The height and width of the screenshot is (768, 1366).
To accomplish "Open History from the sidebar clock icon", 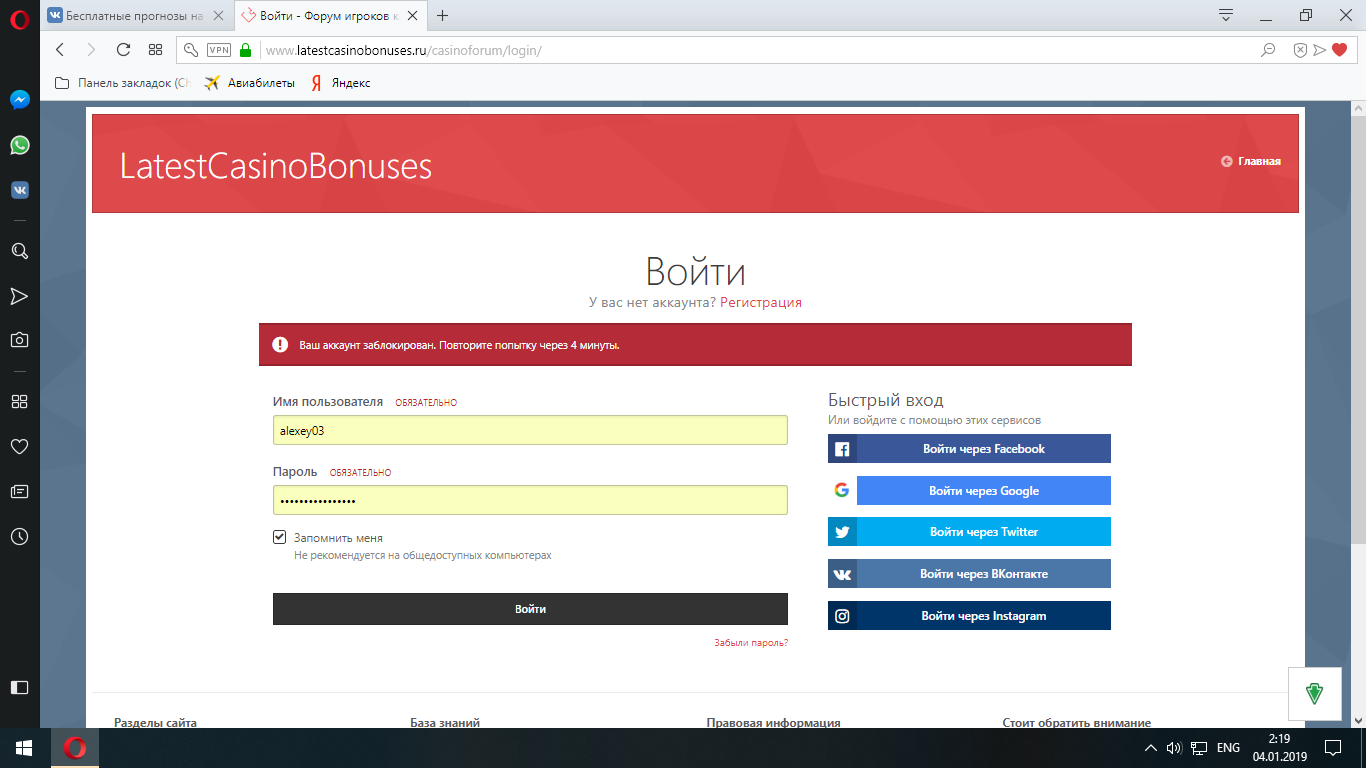I will click(19, 537).
